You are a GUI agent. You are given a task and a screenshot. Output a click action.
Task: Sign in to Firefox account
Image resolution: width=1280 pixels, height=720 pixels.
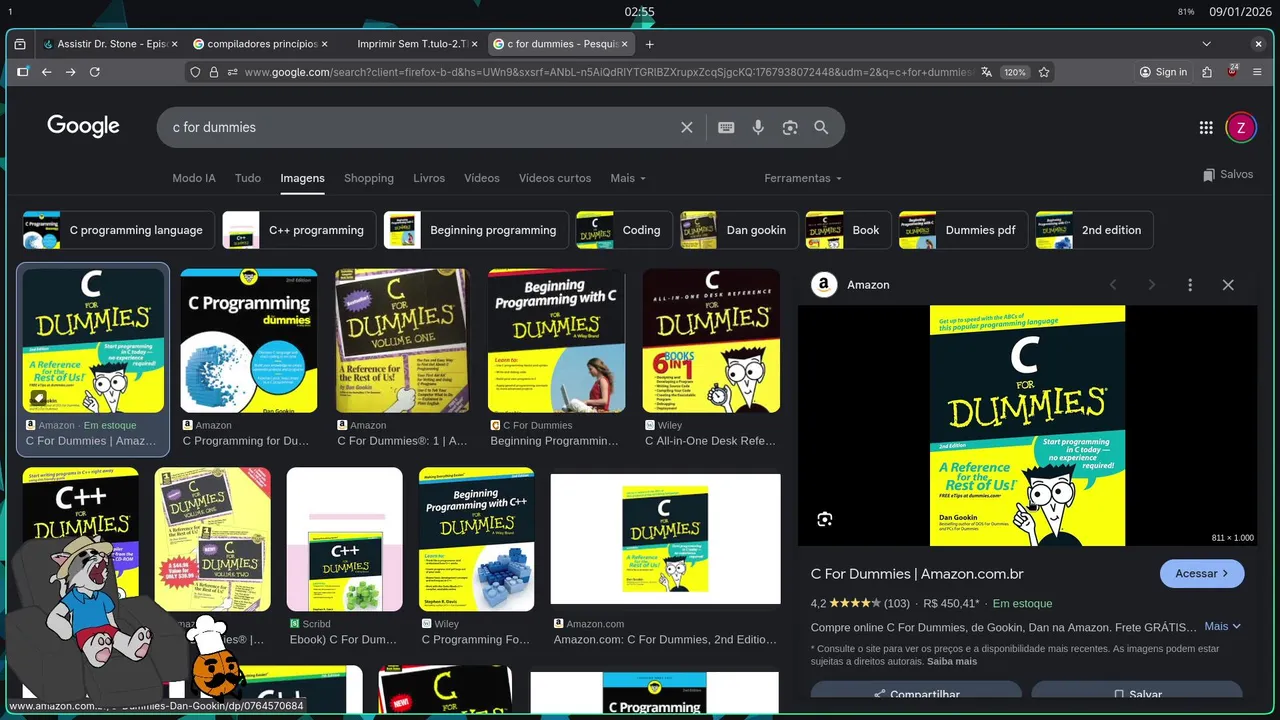tap(1163, 72)
